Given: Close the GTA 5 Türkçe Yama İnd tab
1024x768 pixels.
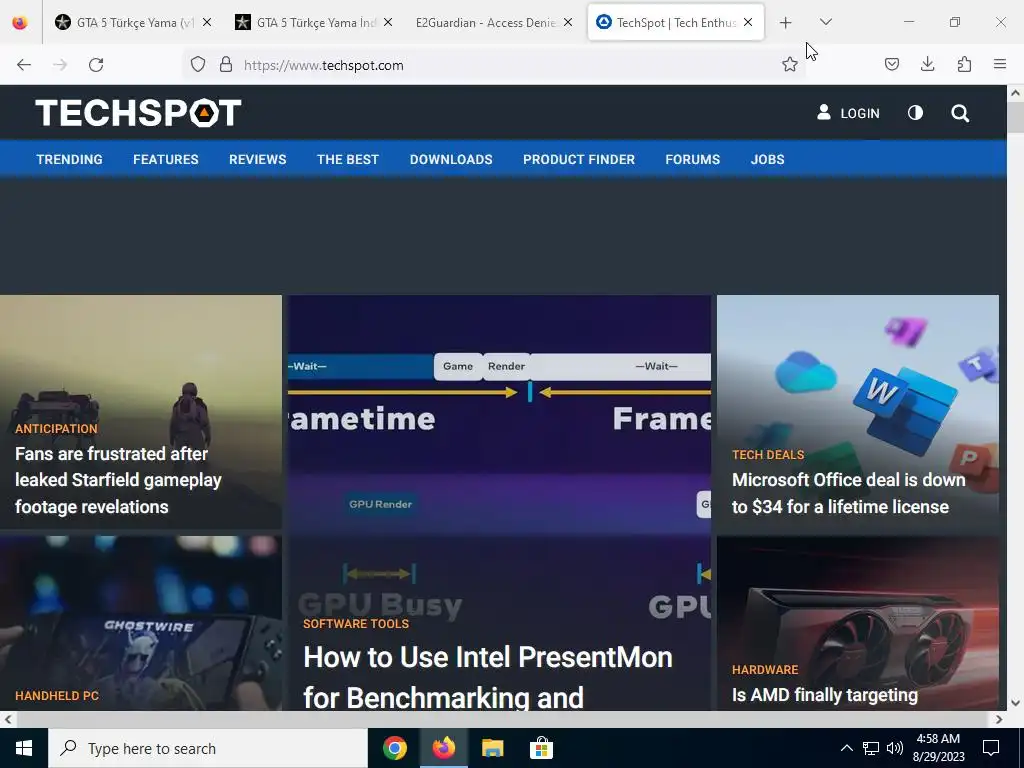Looking at the screenshot, I should pos(388,22).
